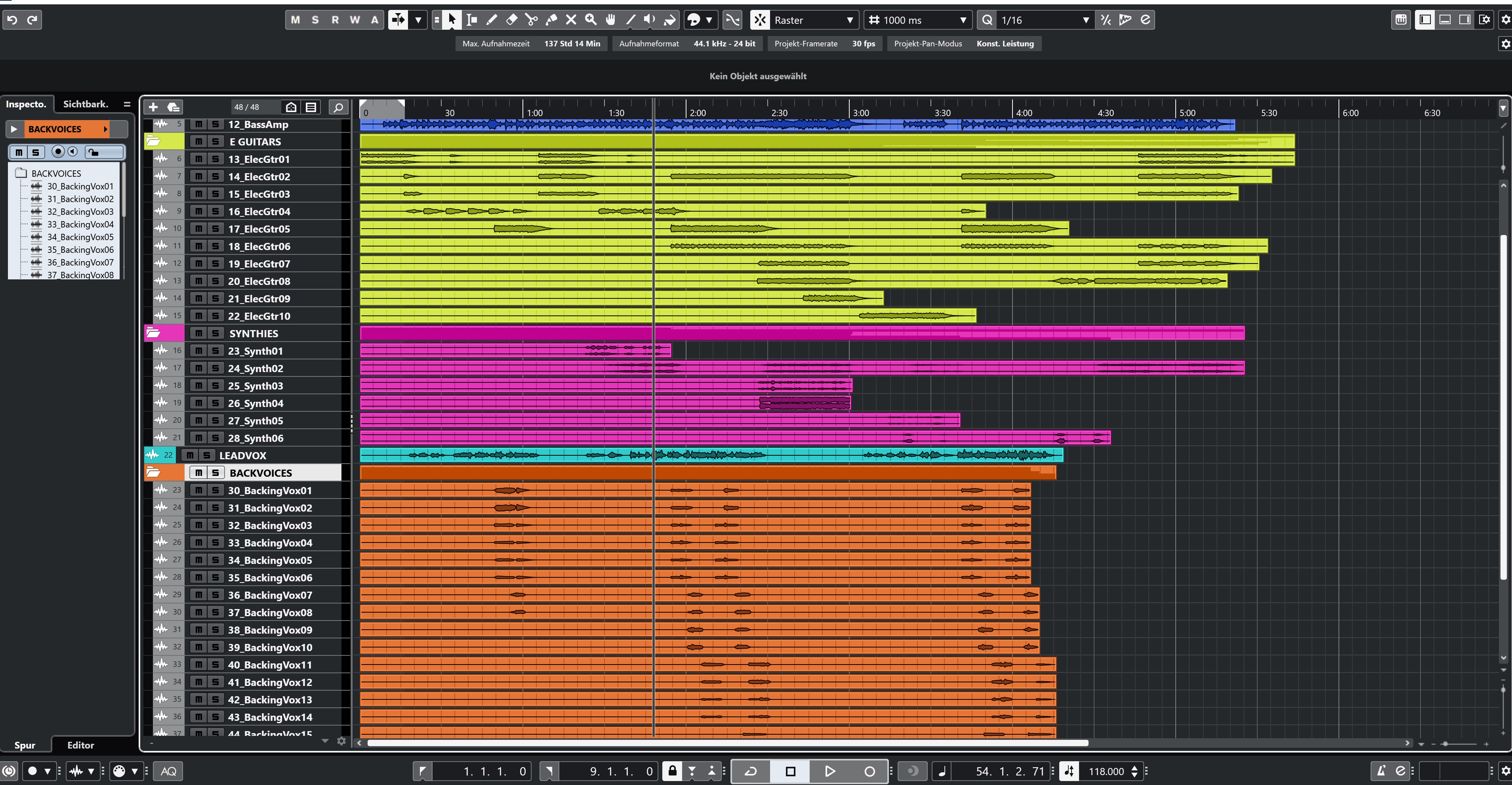
Task: Open the record mode dropdown arrow
Action: (48, 771)
